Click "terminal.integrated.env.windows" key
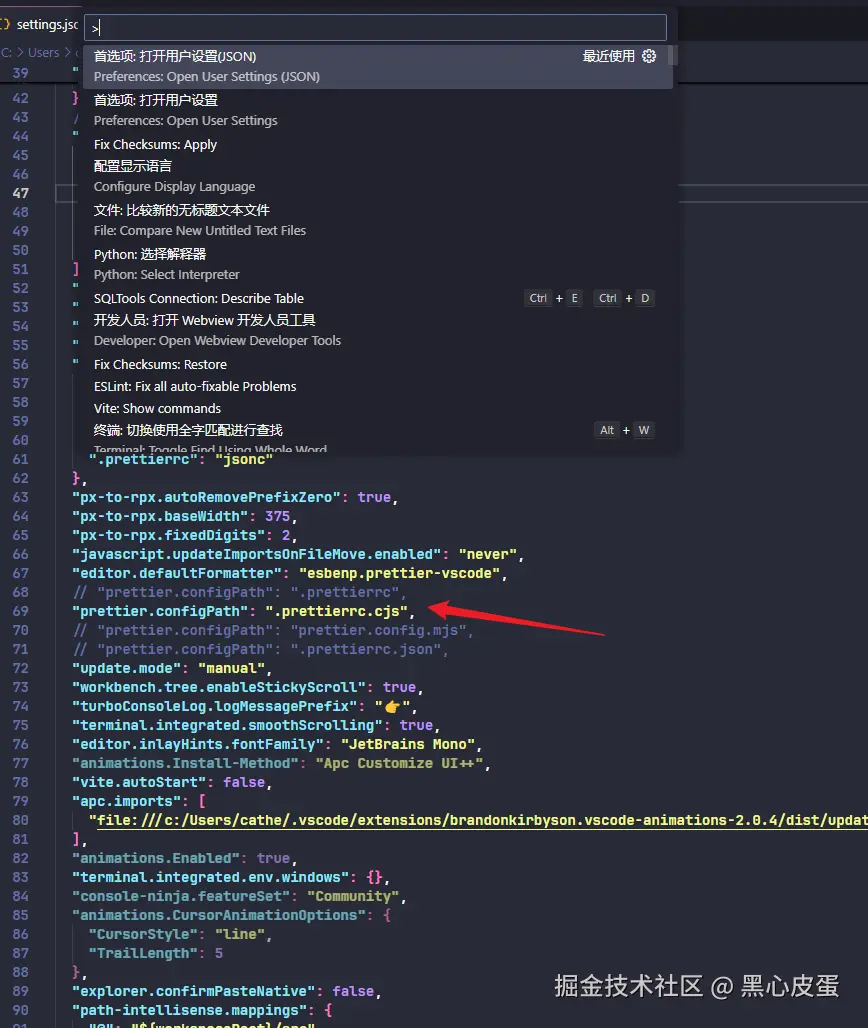Screen dimensions: 868x1028 tap(210, 877)
